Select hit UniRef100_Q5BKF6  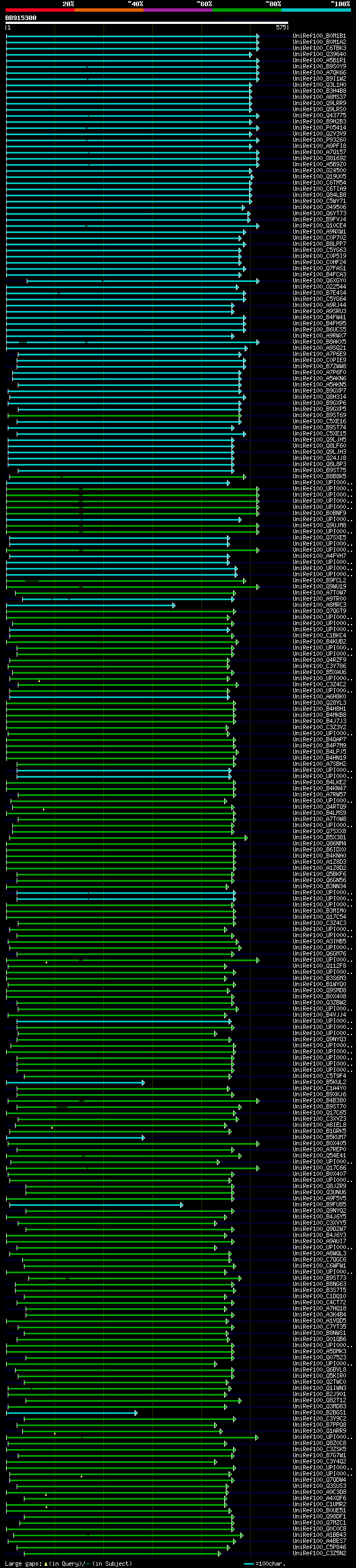click(x=319, y=874)
